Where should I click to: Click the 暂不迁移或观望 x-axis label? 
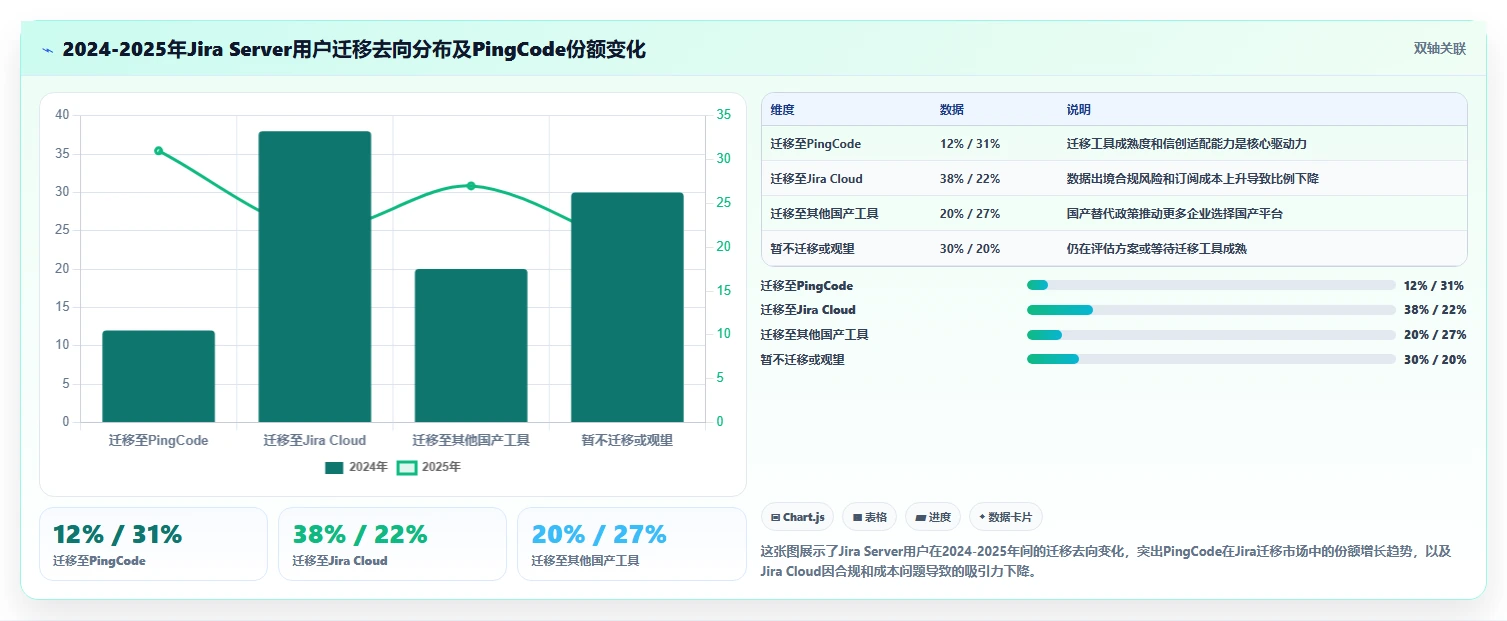click(x=627, y=440)
